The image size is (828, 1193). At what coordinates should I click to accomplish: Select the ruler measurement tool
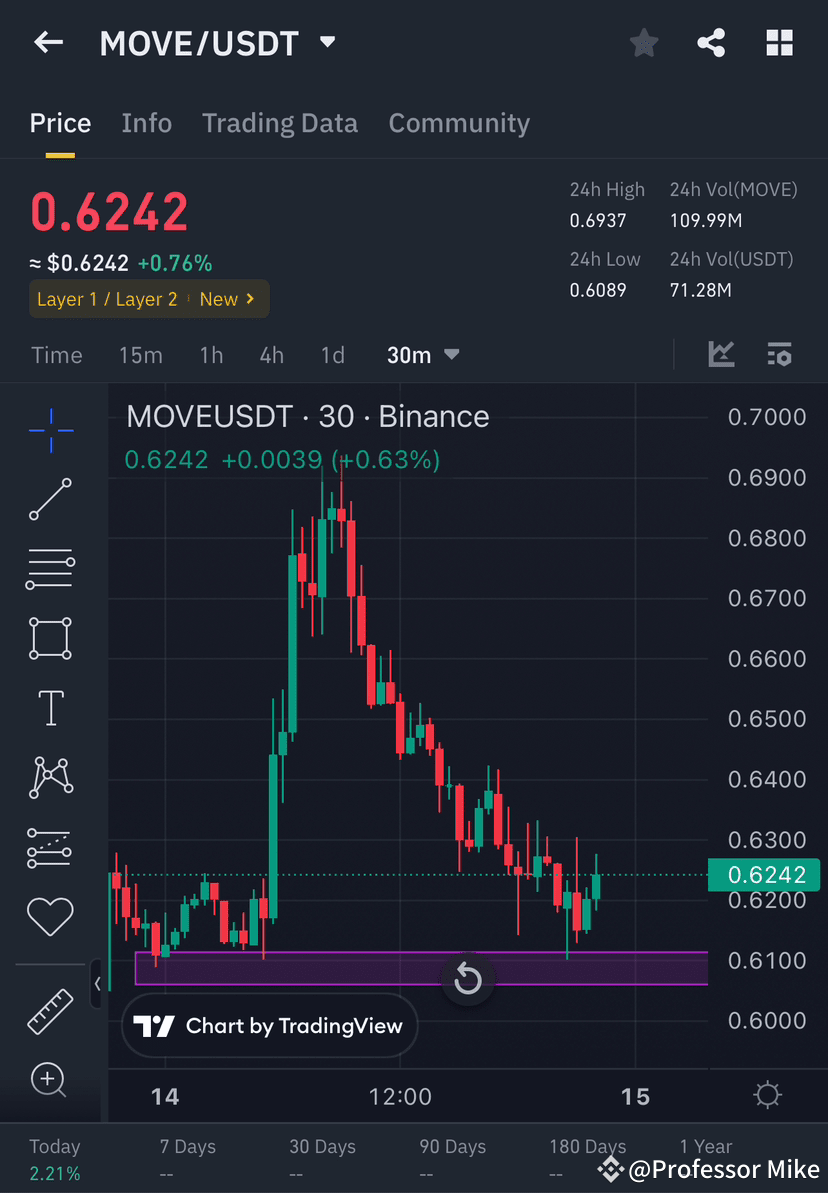[50, 1010]
